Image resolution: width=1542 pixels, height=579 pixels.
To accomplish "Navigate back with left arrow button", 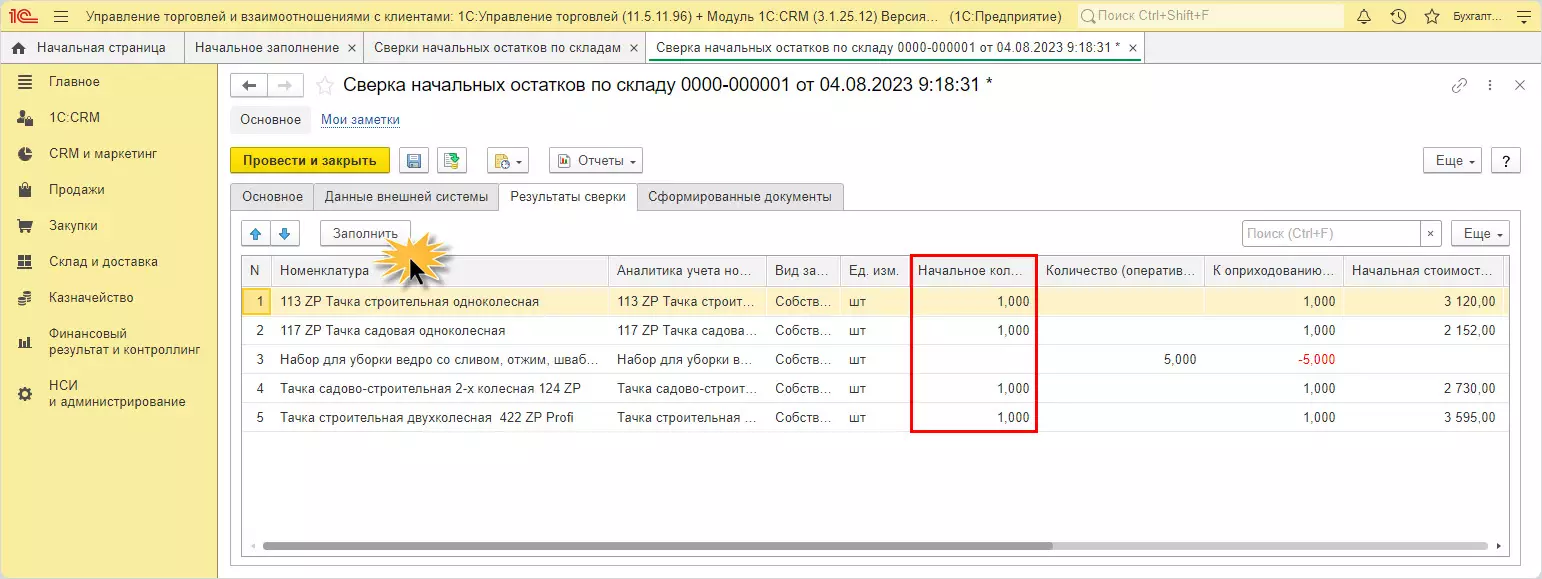I will (250, 86).
